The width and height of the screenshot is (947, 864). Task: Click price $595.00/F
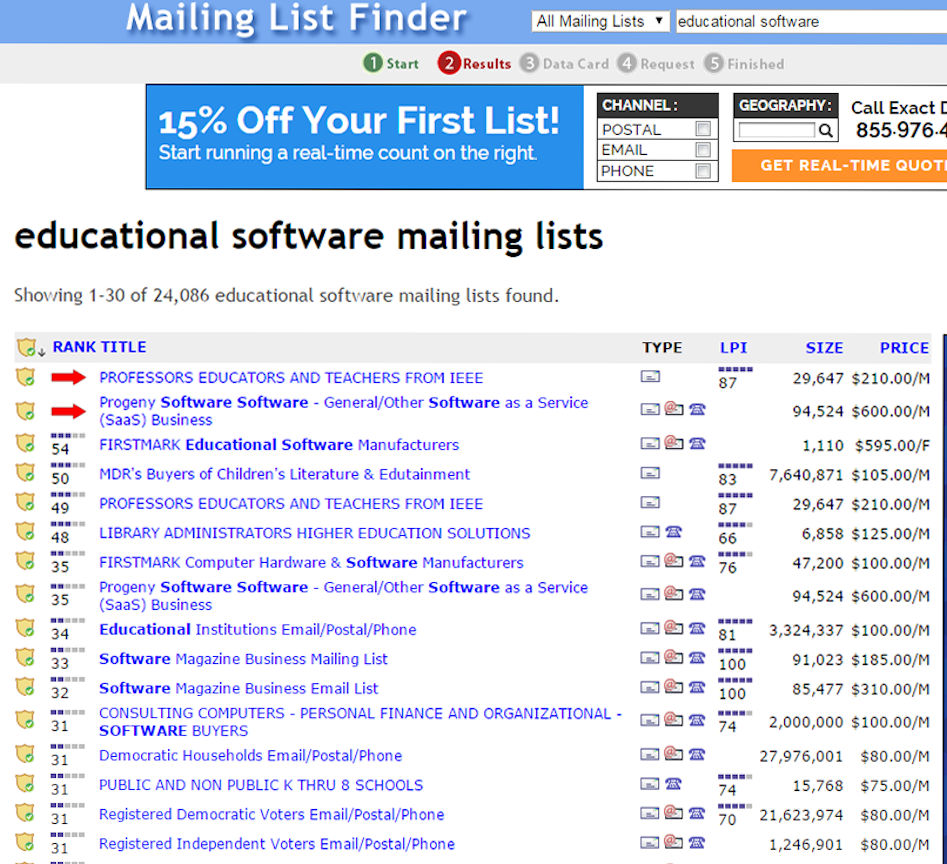pyautogui.click(x=893, y=446)
